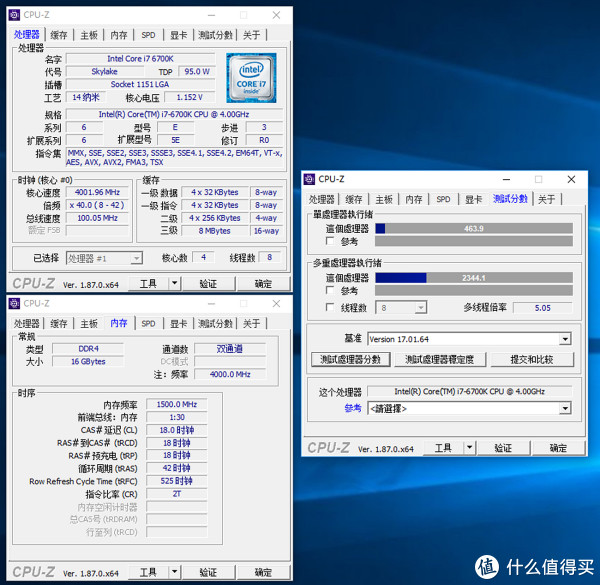The image size is (600, 585).
Task: Select 显卡 tab in memory window
Action: 178,324
